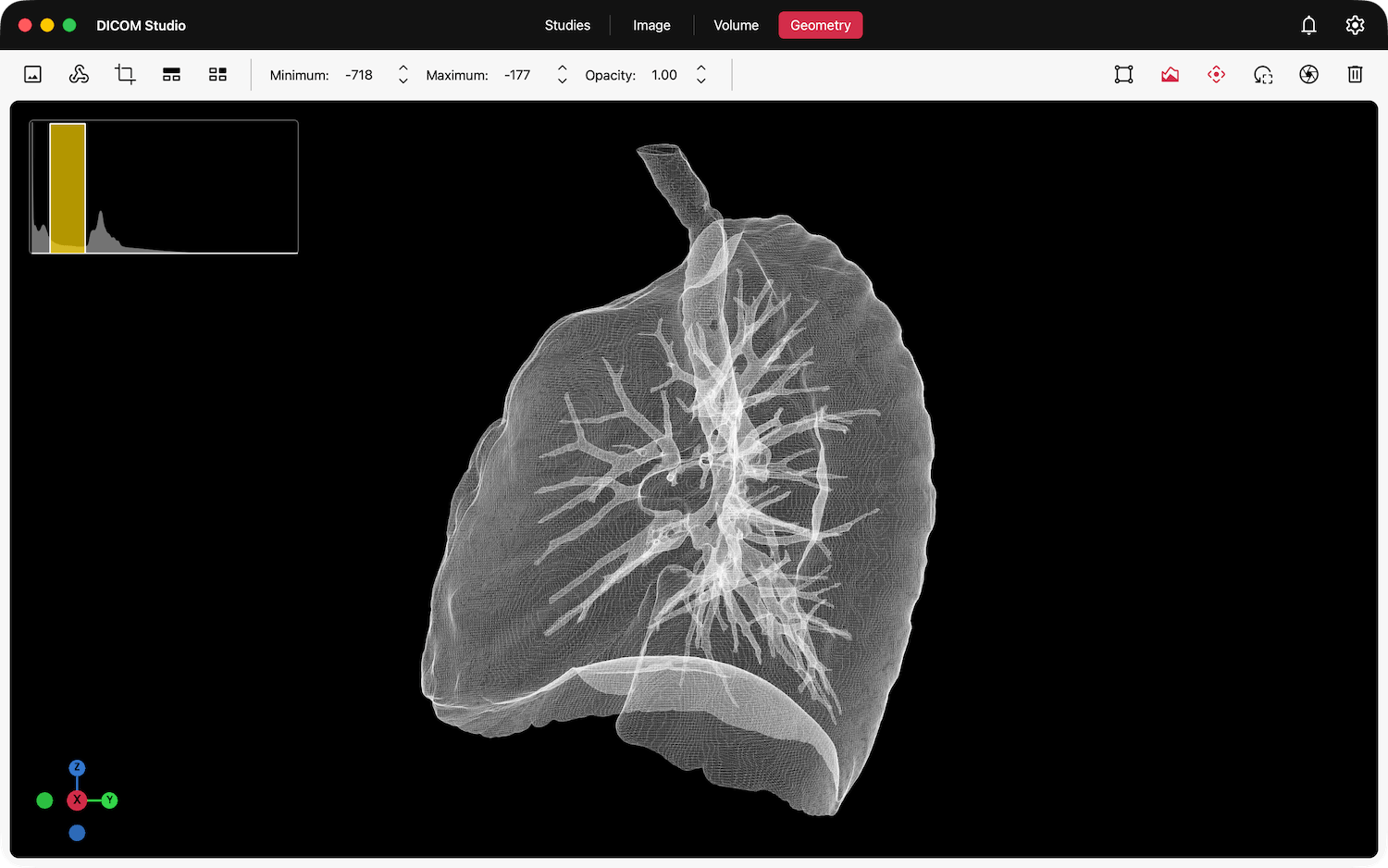Screen dimensions: 1388x868
Task: Click the lung wireframe model in the viewport
Action: pyautogui.click(x=680, y=481)
